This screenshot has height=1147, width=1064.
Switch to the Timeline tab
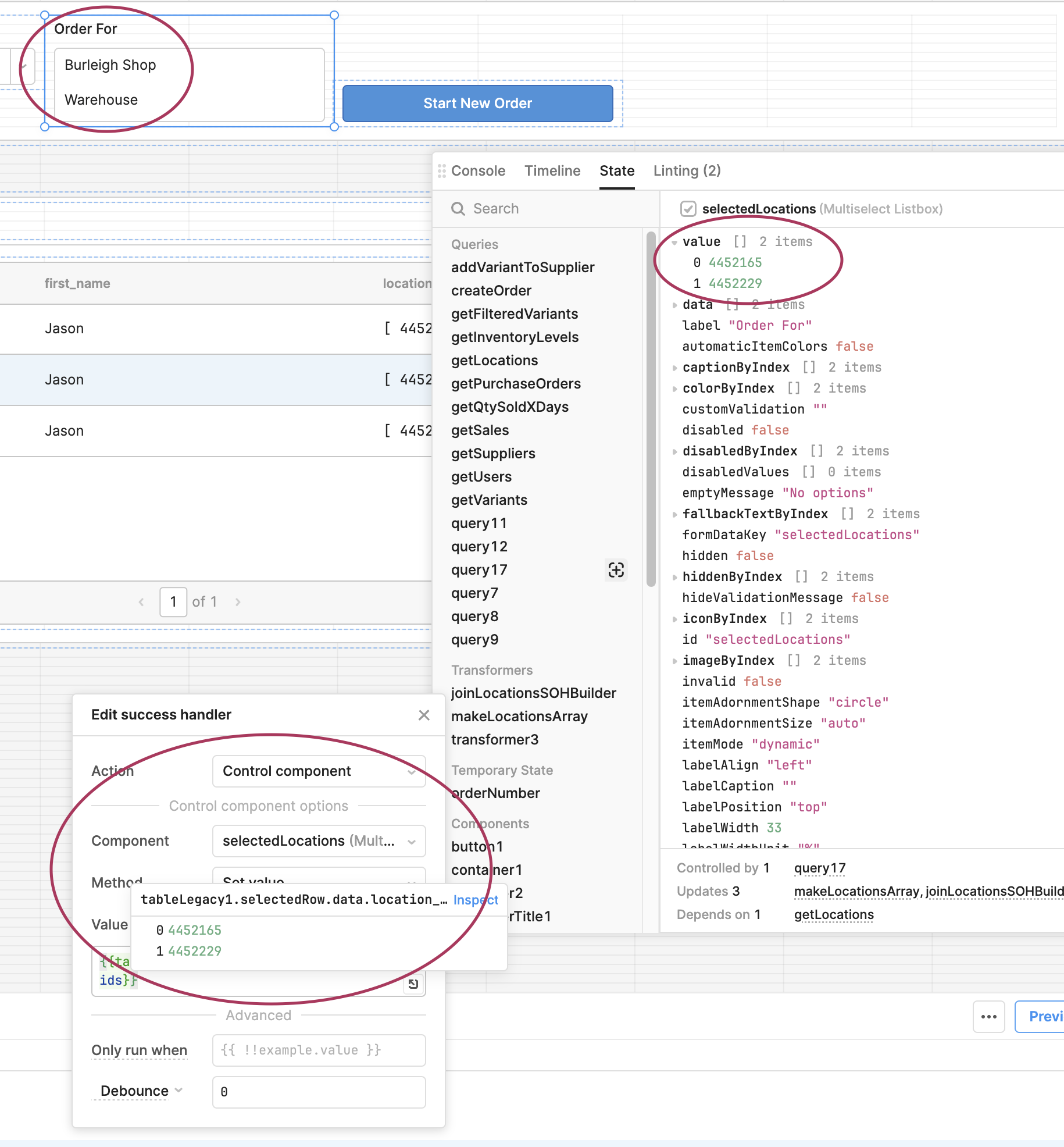coord(552,171)
